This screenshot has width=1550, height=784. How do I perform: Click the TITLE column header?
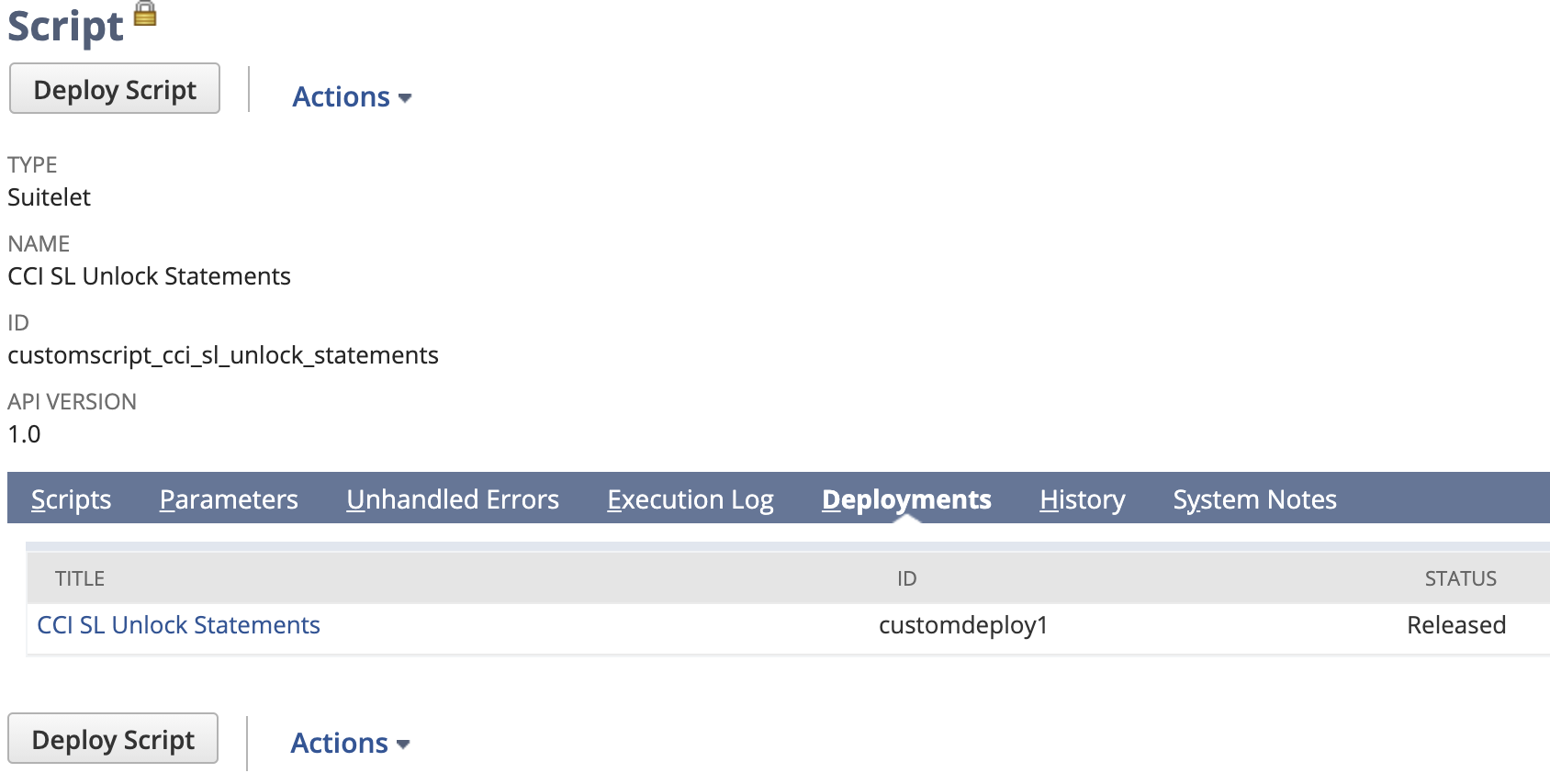coord(80,578)
